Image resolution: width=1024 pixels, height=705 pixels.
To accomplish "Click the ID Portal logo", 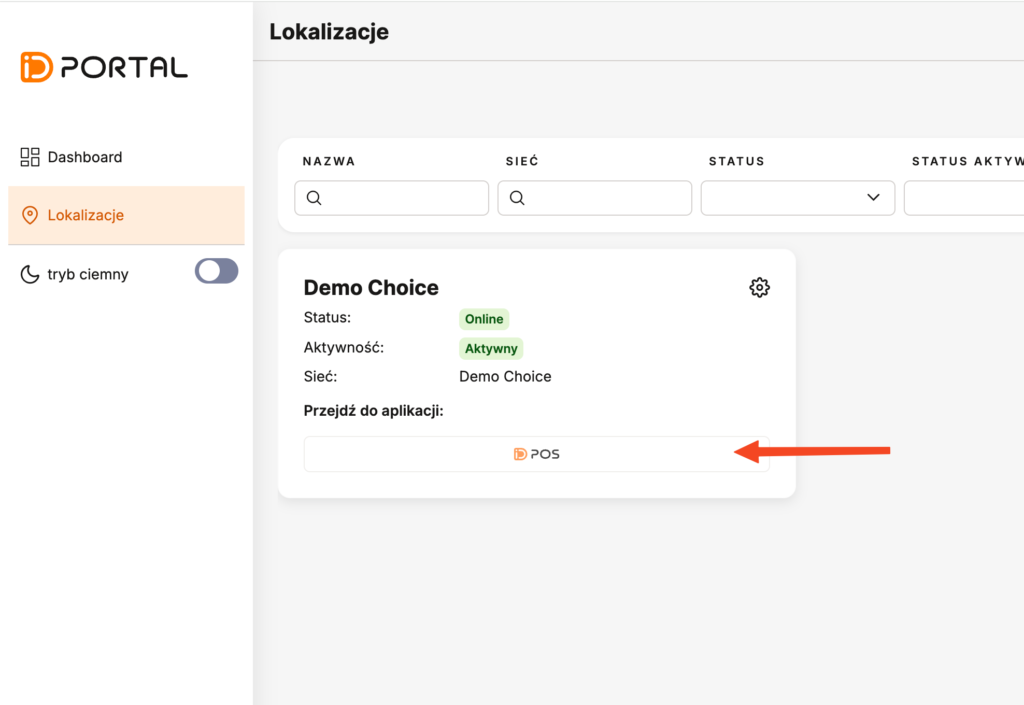I will [x=104, y=67].
